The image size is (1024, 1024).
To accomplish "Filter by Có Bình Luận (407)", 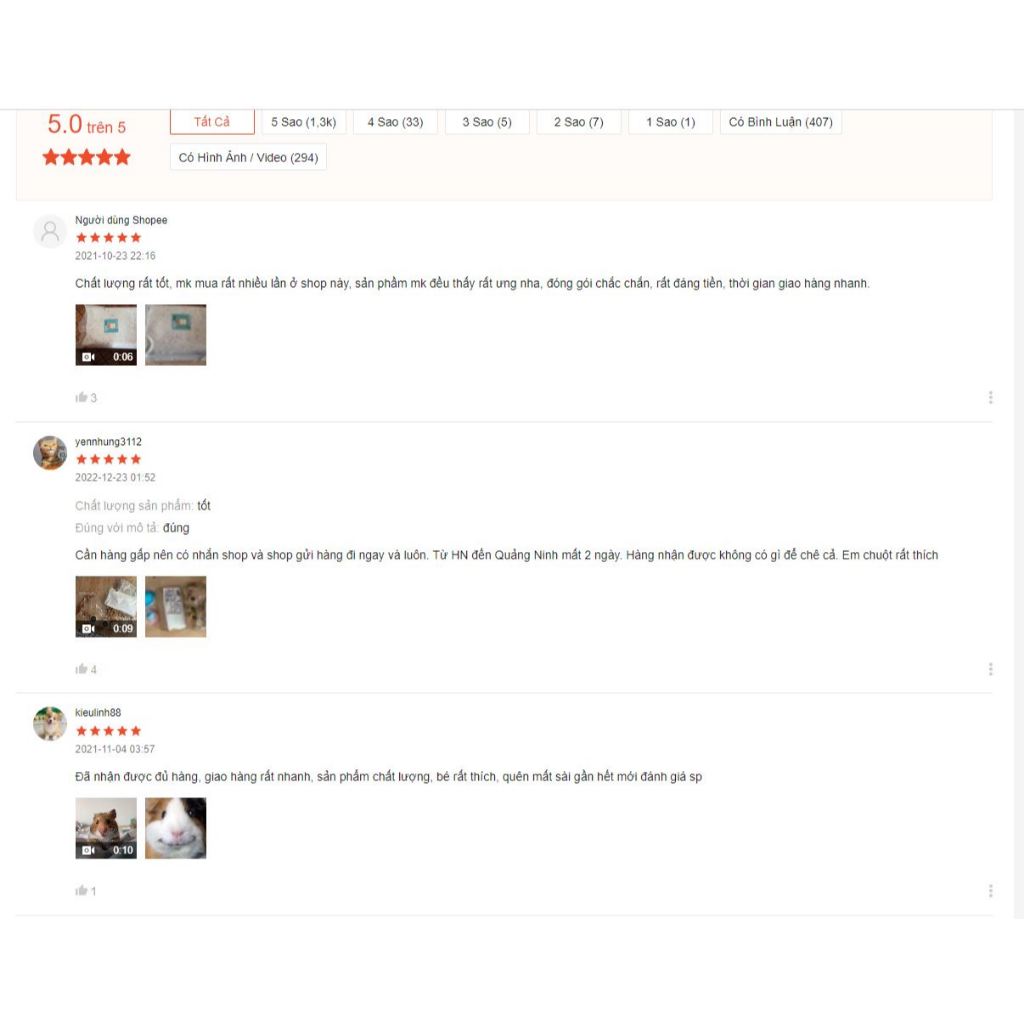I will pyautogui.click(x=781, y=121).
